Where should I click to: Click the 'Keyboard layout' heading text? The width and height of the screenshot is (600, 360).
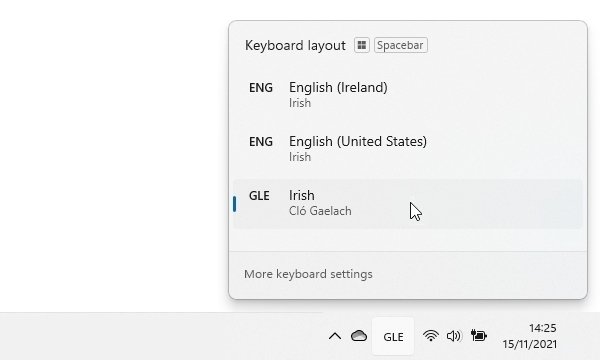click(295, 46)
